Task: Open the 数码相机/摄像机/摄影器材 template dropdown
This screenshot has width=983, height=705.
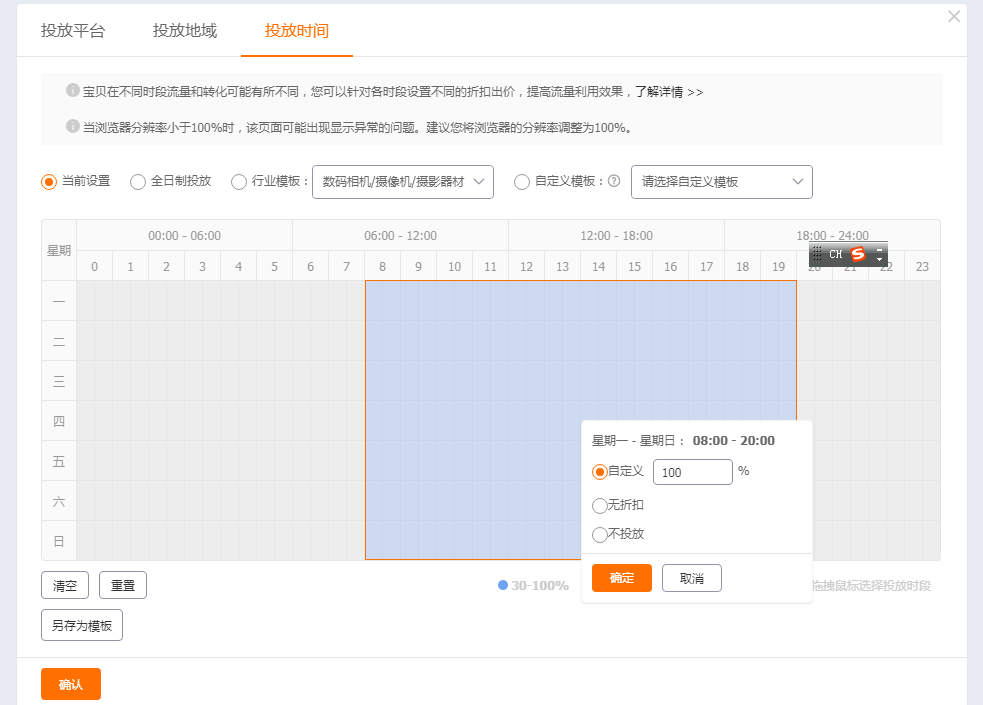Action: pos(400,182)
